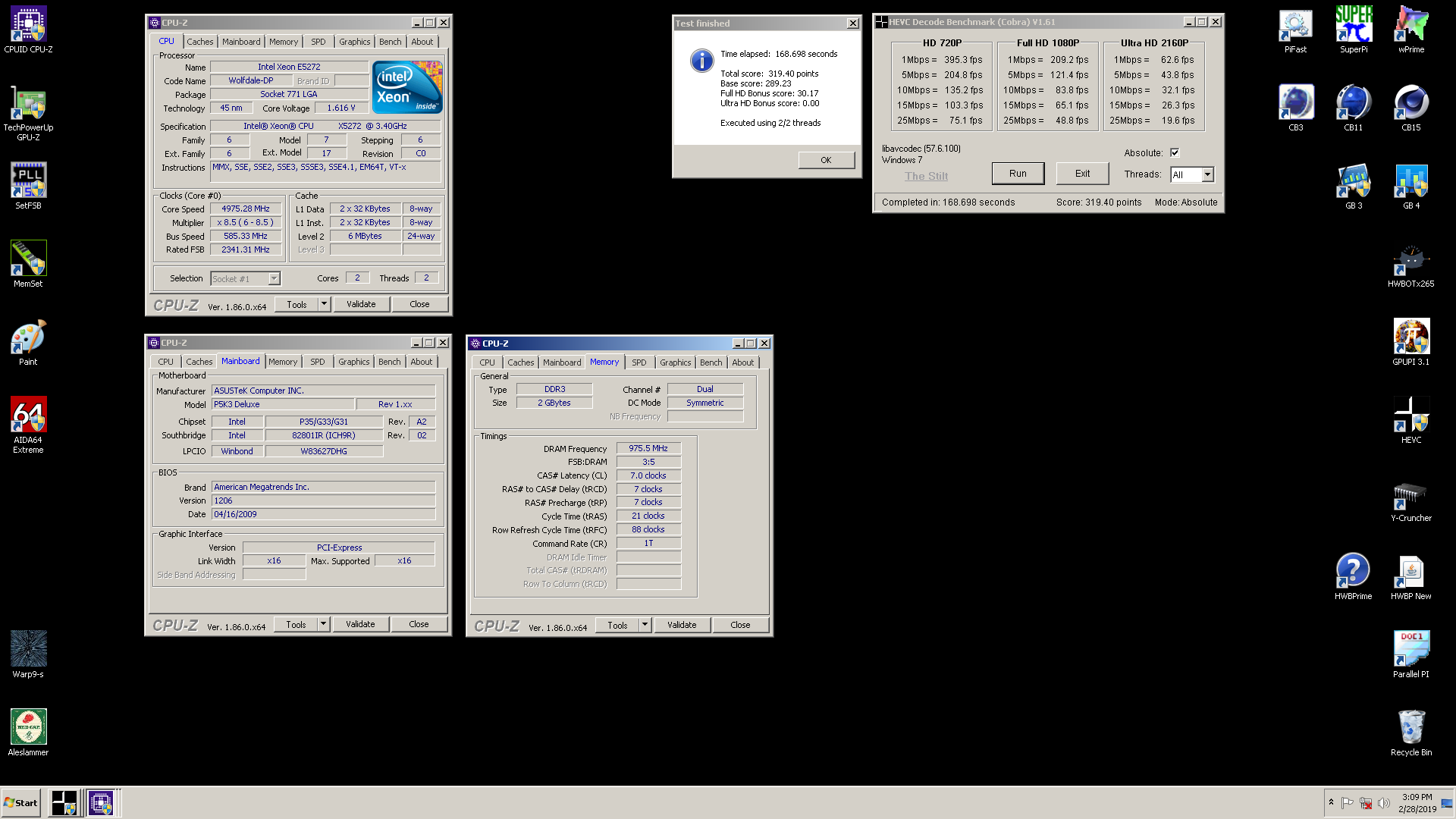1456x819 pixels.
Task: Click Validate in CPU-Z Memory window
Action: tap(682, 625)
